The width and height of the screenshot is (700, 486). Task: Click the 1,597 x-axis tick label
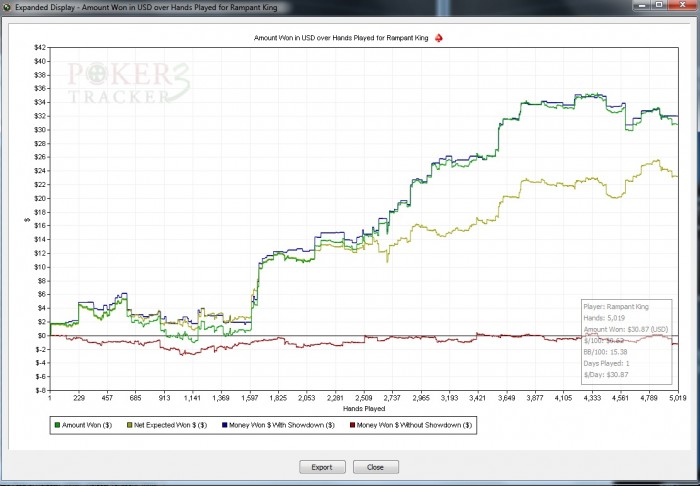coord(250,398)
